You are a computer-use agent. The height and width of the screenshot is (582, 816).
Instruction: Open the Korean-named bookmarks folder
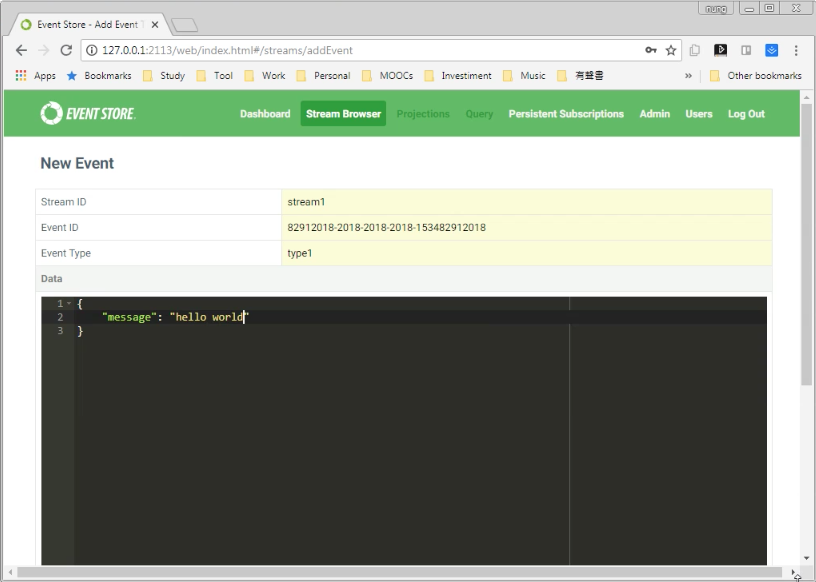[580, 75]
